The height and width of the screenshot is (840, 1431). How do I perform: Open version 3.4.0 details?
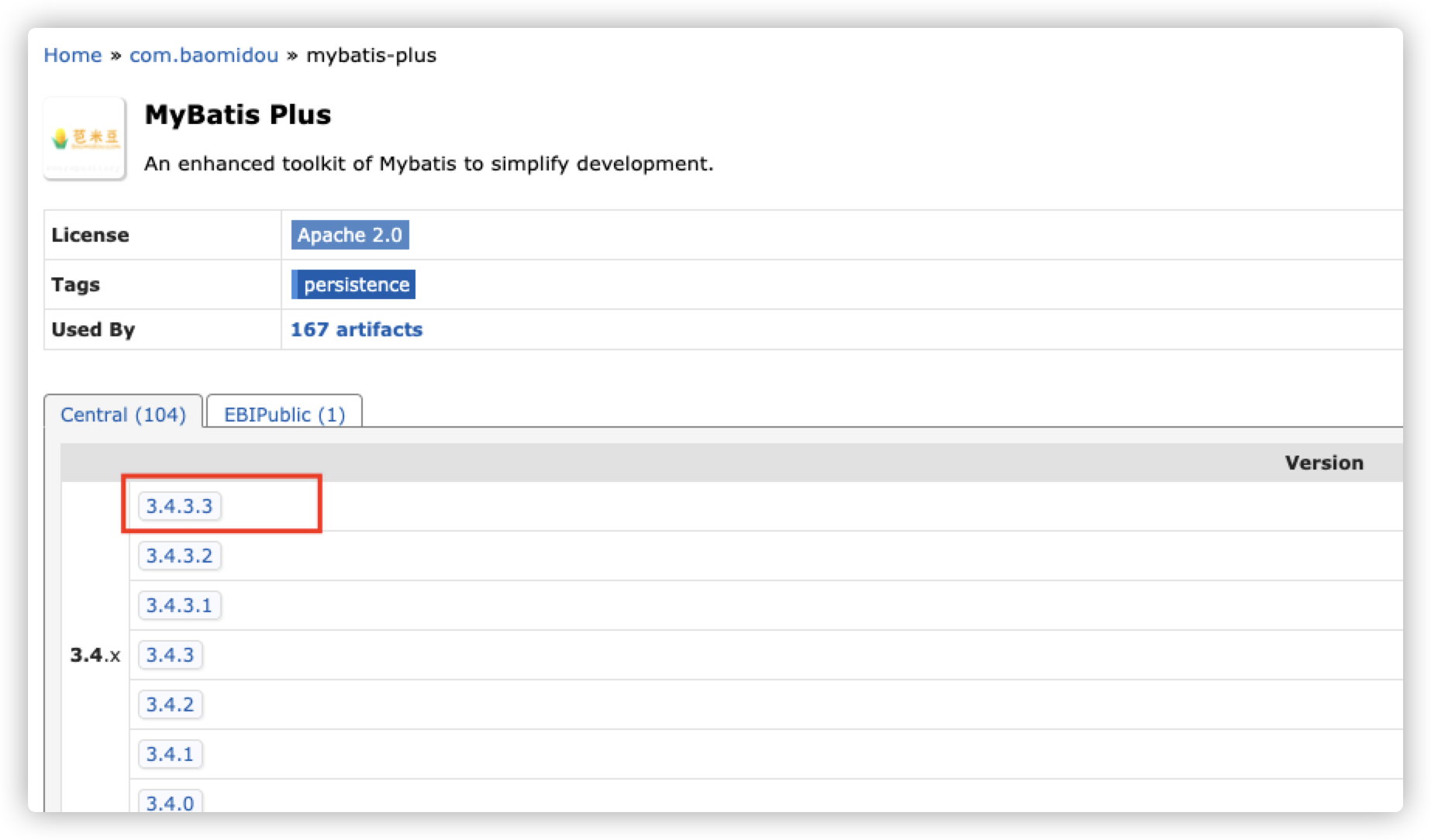point(171,802)
